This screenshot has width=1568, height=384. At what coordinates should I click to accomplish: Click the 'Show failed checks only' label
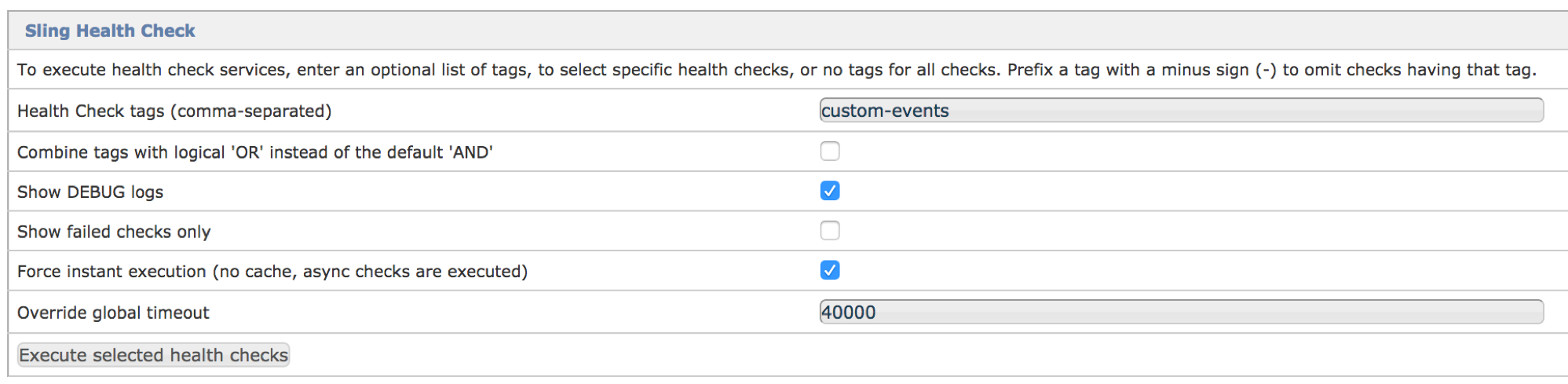click(x=114, y=232)
